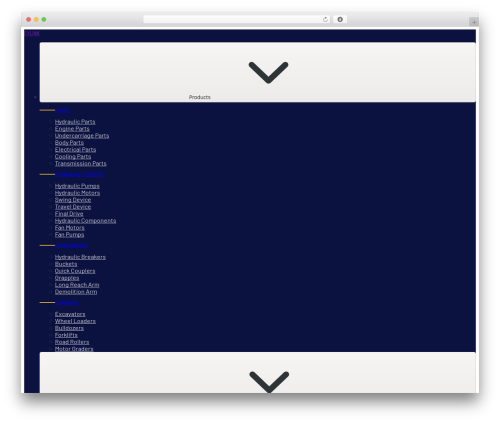This screenshot has height=423, width=500.
Task: Open Bulldozers
Action: [69, 328]
